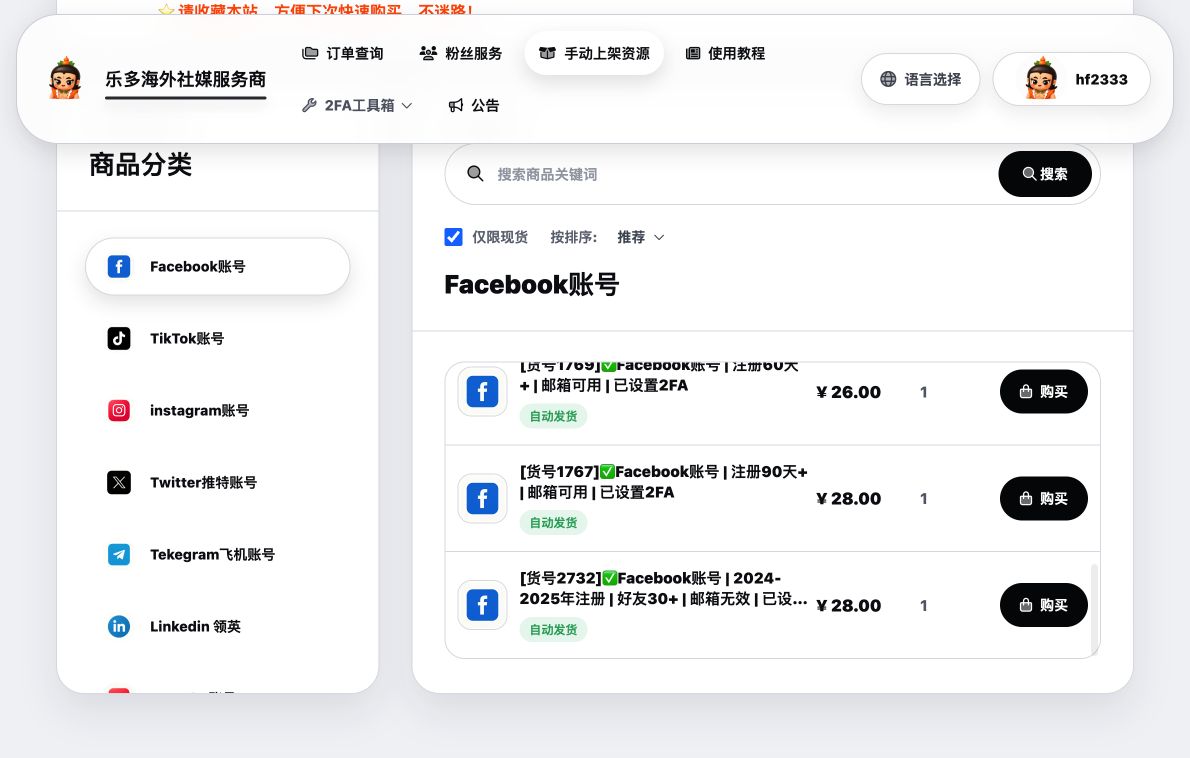The height and width of the screenshot is (758, 1190).
Task: Uncheck the 仅限现货 in-stock checkbox
Action: [453, 237]
